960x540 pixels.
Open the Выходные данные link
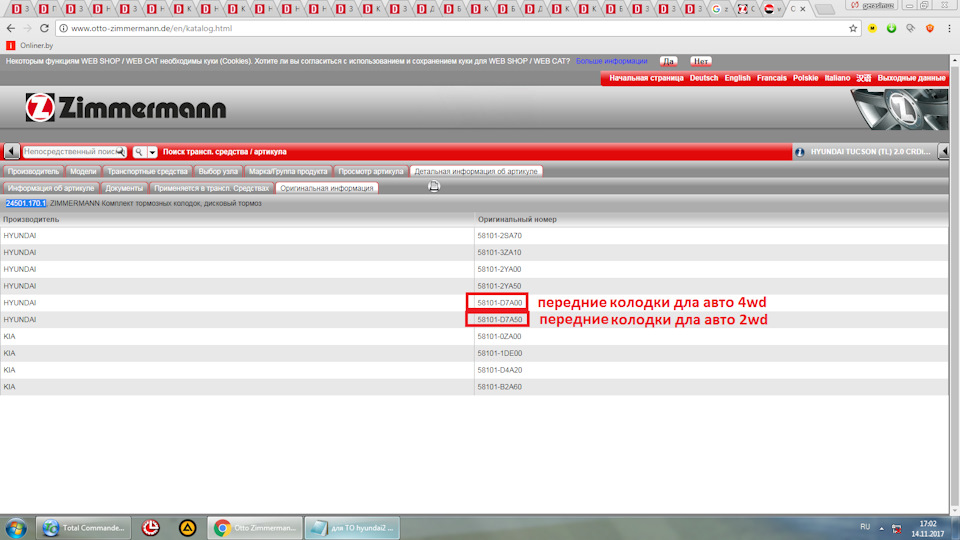[x=911, y=78]
